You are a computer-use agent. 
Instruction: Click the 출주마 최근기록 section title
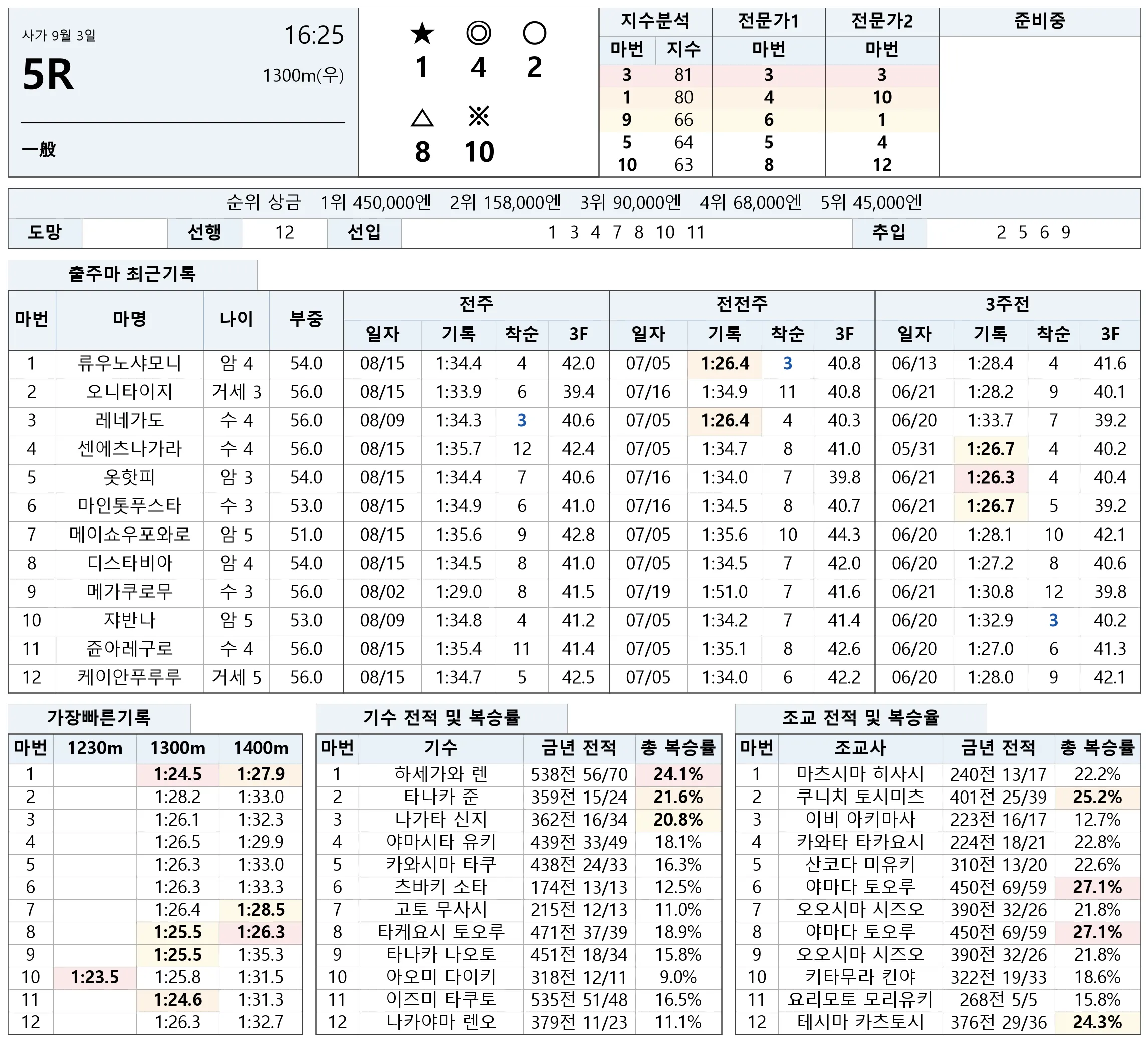pyautogui.click(x=132, y=274)
